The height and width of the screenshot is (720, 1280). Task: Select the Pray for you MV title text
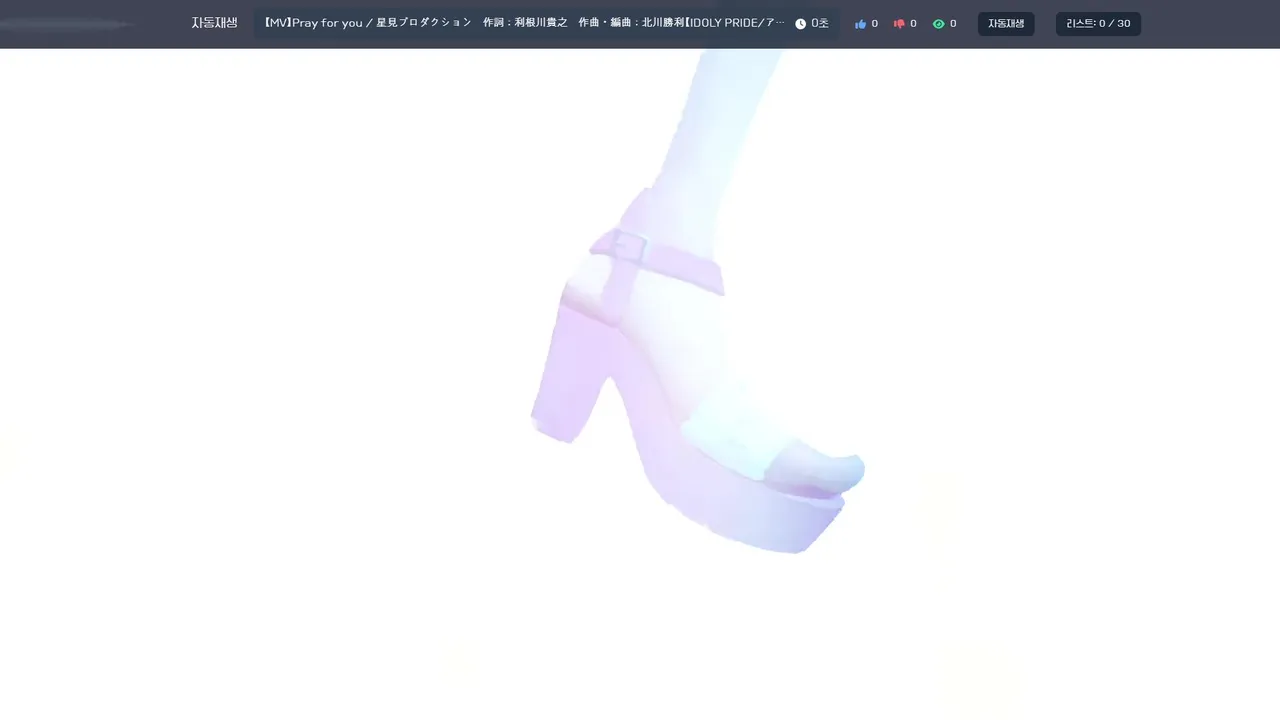coord(524,23)
